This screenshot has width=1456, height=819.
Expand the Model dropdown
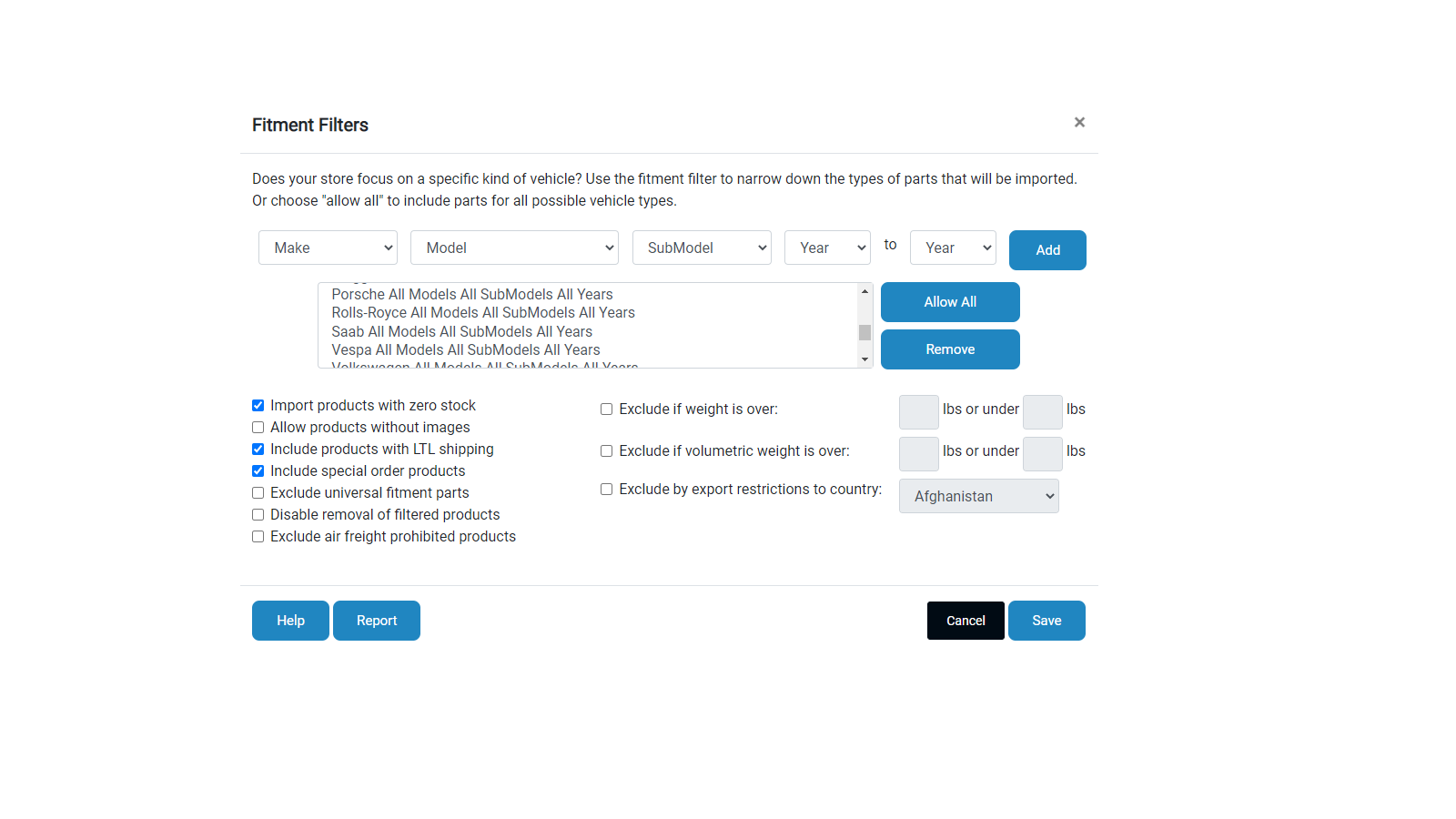pos(514,248)
